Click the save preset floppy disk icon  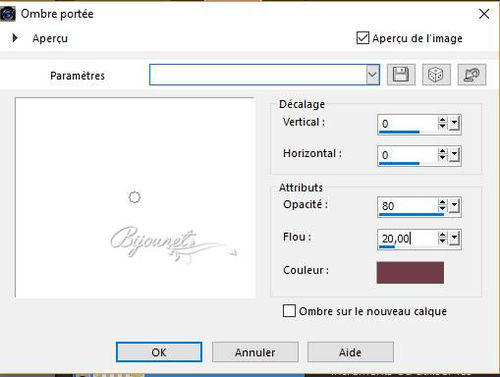pyautogui.click(x=401, y=74)
